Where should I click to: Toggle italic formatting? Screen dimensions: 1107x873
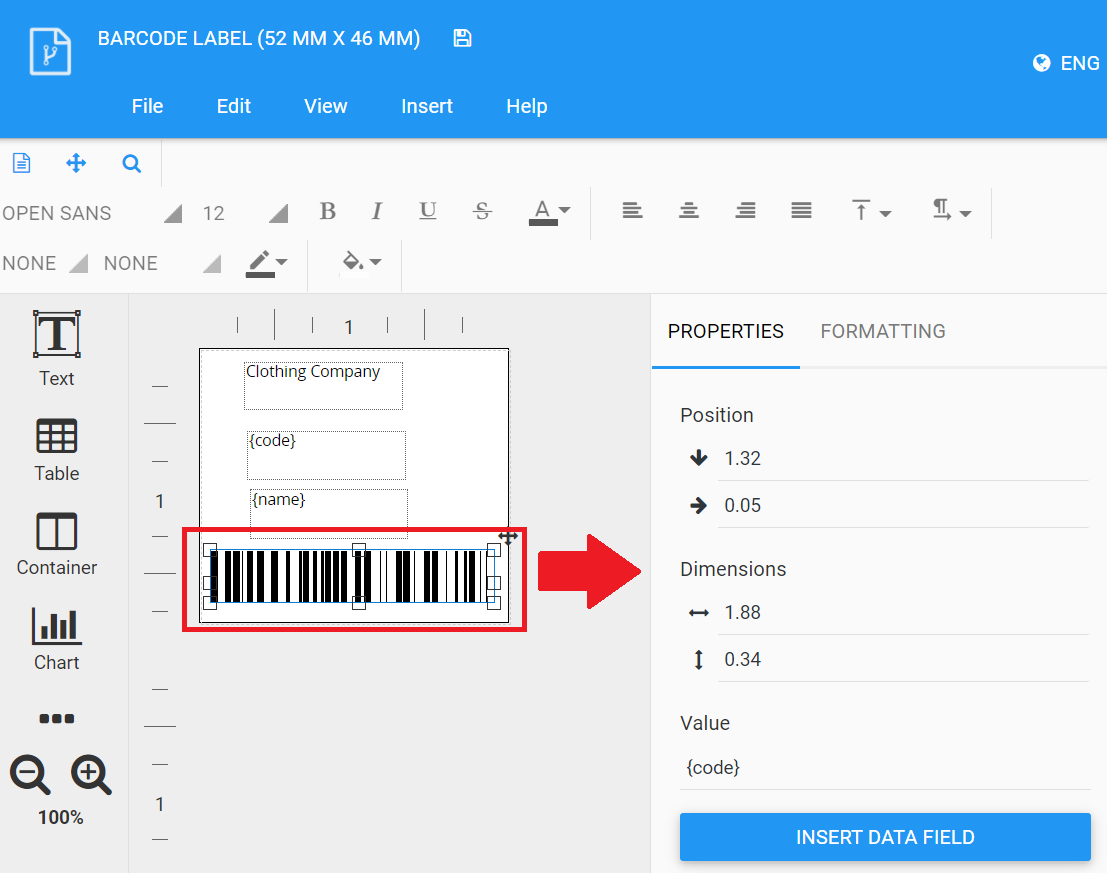tap(377, 211)
